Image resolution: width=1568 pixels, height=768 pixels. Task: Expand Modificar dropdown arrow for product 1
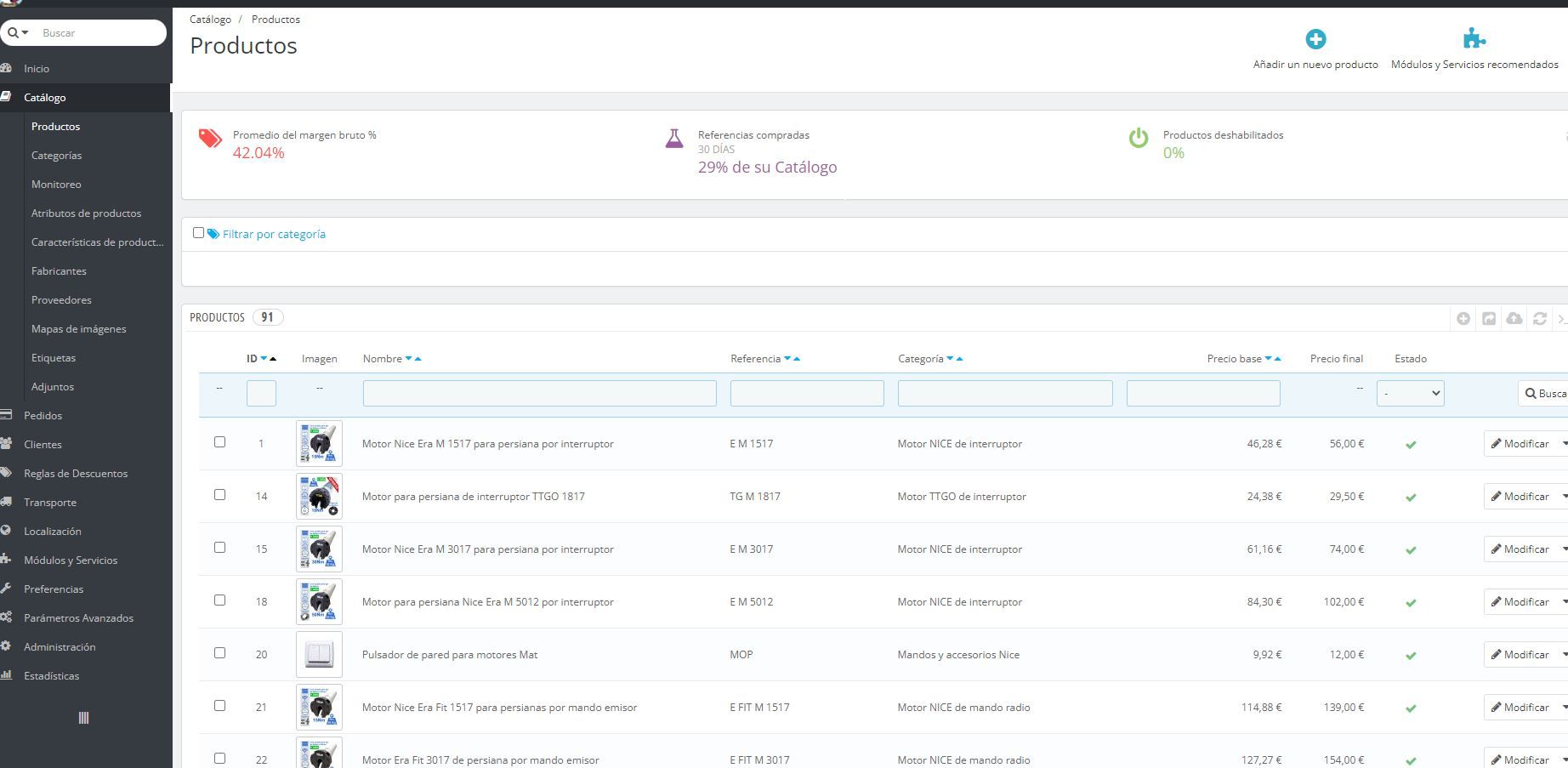pos(1564,444)
